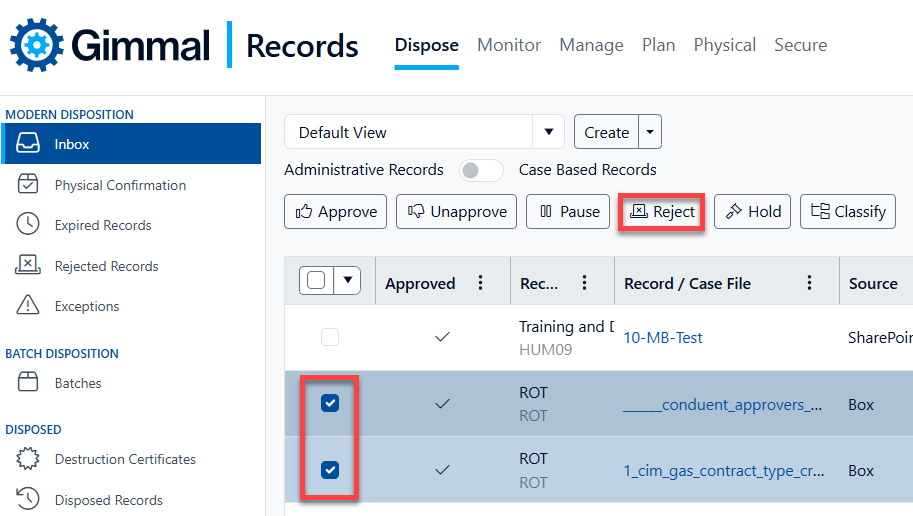
Task: Open Batches under Batch Disposition
Action: (78, 383)
